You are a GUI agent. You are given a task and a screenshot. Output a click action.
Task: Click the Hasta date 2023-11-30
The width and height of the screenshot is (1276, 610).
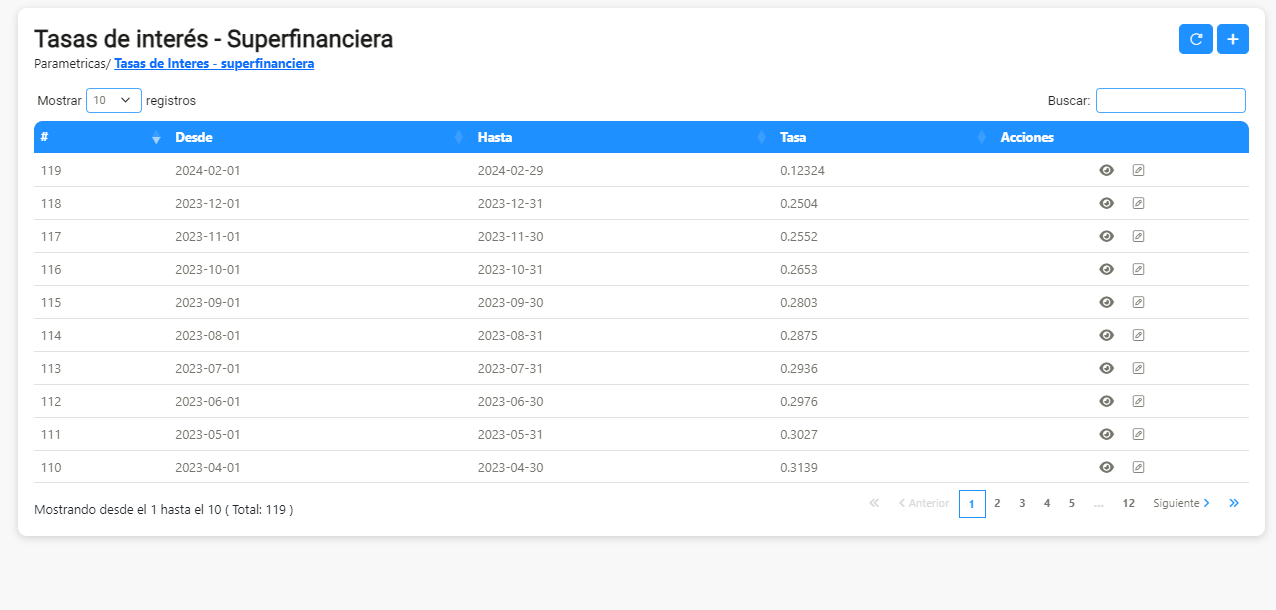point(511,236)
